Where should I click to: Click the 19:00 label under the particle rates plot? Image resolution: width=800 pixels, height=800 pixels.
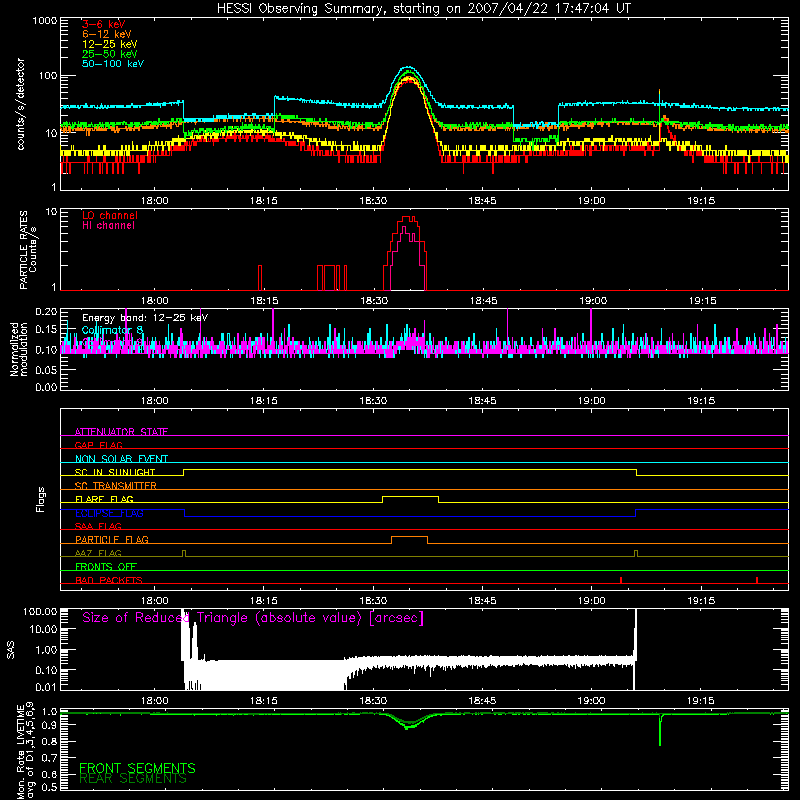point(592,301)
